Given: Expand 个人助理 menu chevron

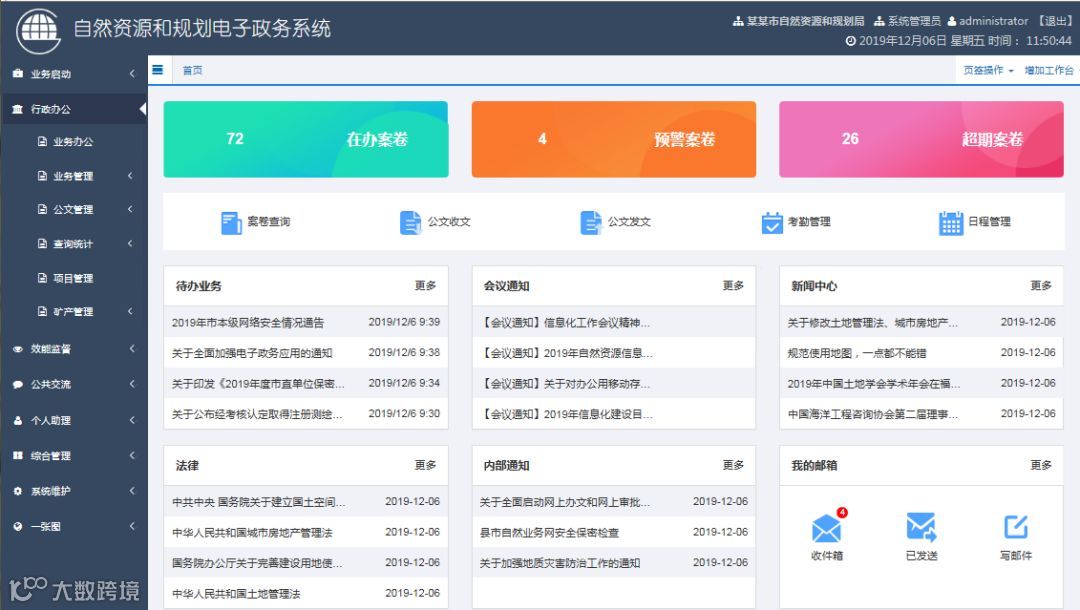Looking at the screenshot, I should click(132, 419).
